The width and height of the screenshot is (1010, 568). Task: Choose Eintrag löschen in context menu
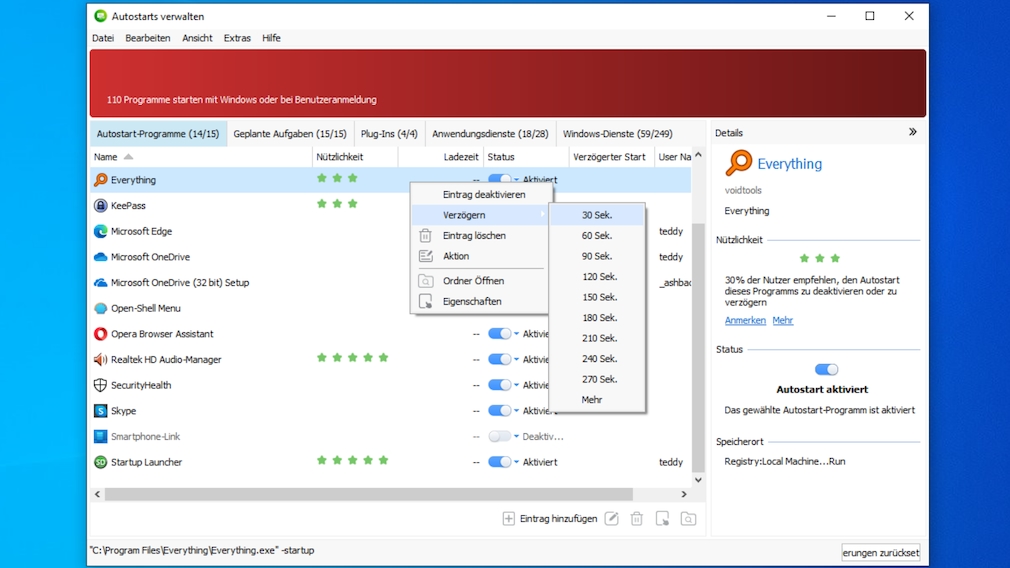coord(481,236)
